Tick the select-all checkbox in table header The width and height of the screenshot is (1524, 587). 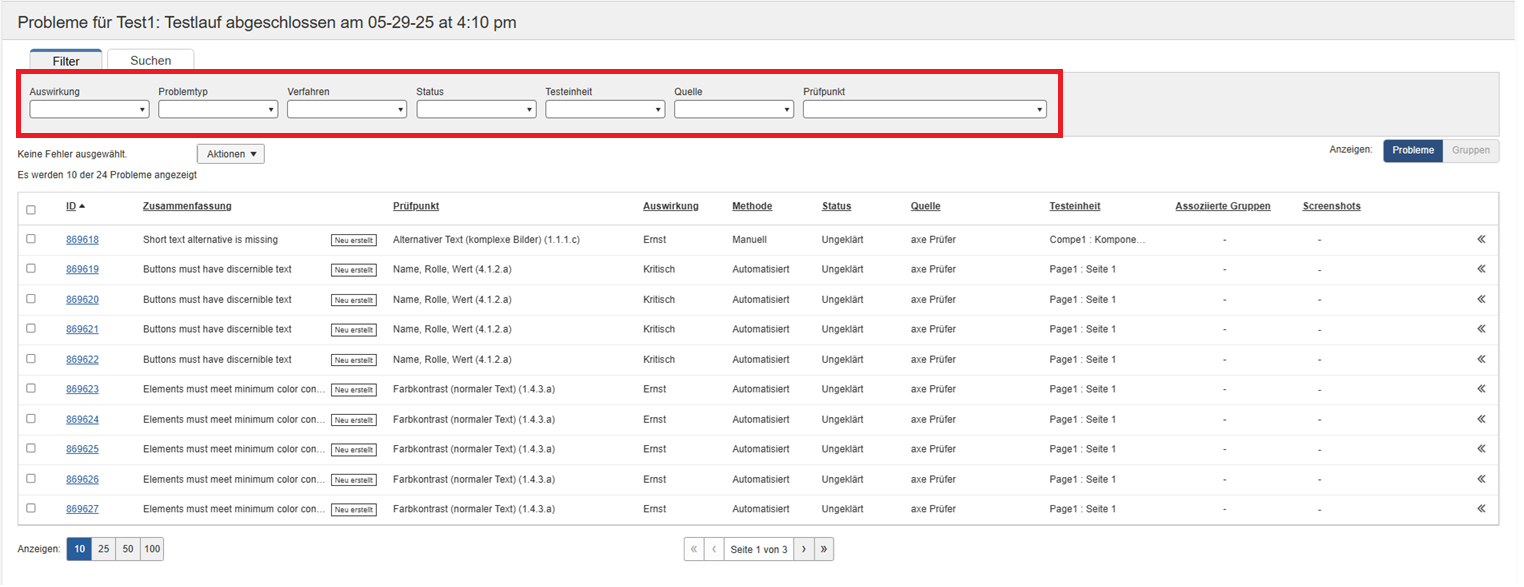click(x=31, y=210)
